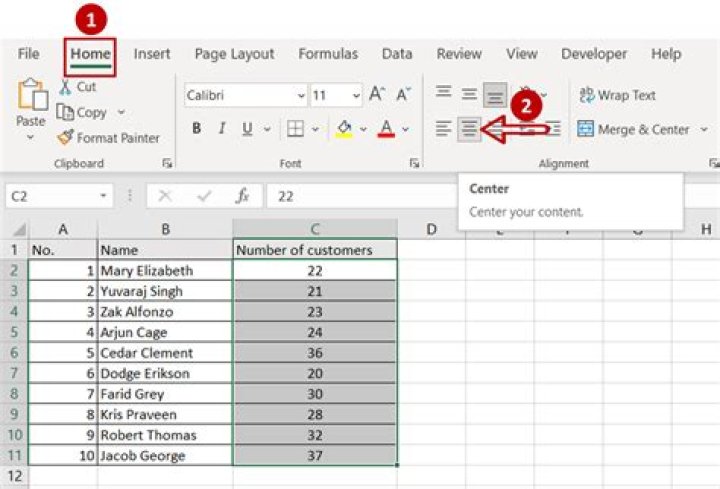
Task: Expand the Fill Color dropdown arrow
Action: coord(363,129)
